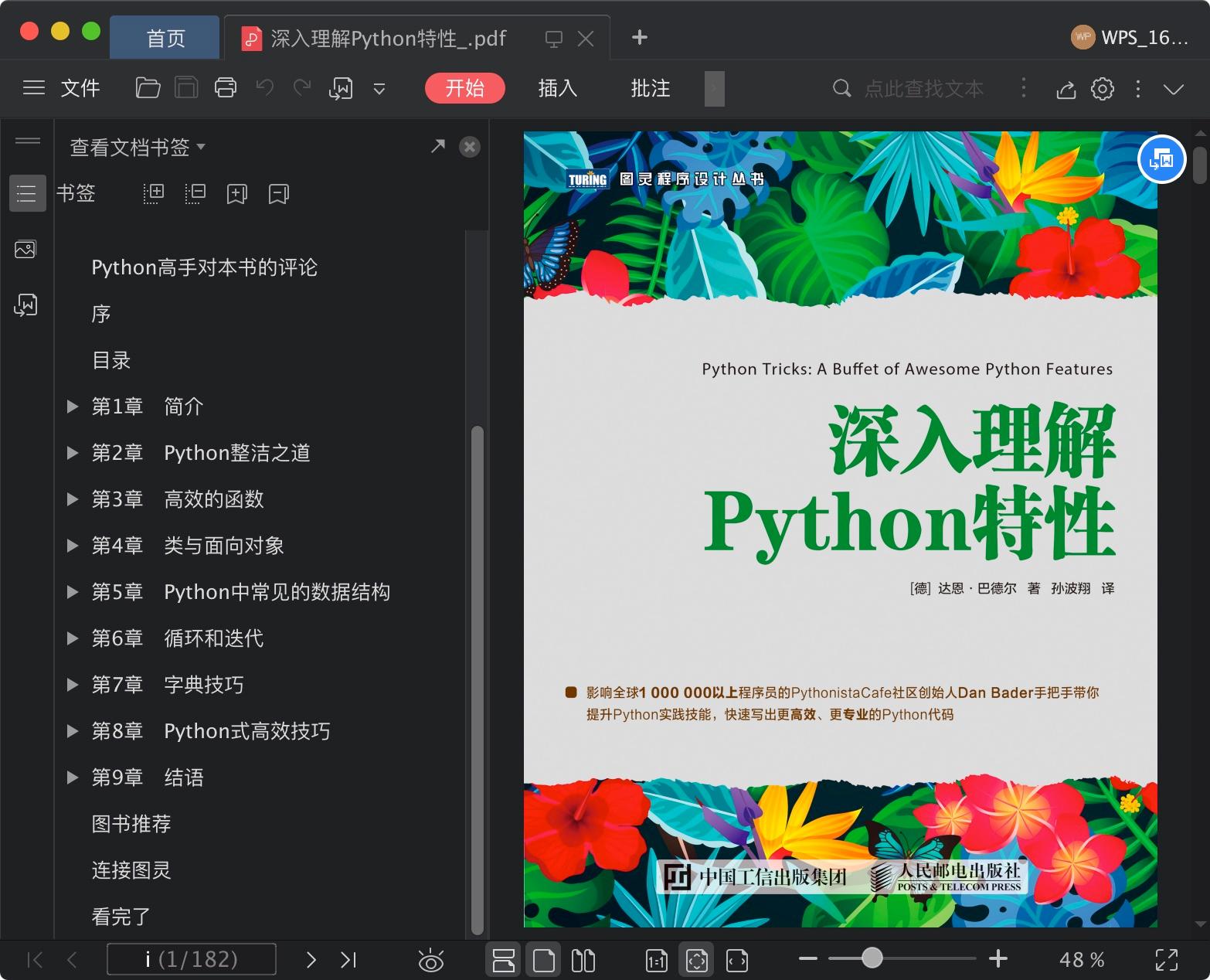Open the quick access toolbar dropdown

pyautogui.click(x=379, y=89)
